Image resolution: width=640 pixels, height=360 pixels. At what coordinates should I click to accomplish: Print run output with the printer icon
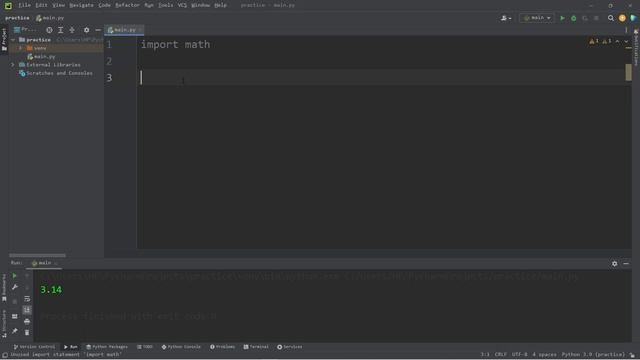click(27, 322)
